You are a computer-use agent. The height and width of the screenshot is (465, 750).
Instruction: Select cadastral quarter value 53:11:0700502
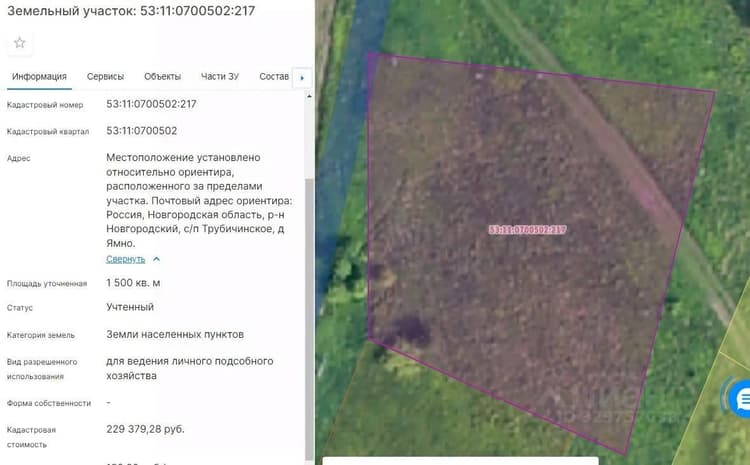(142, 131)
